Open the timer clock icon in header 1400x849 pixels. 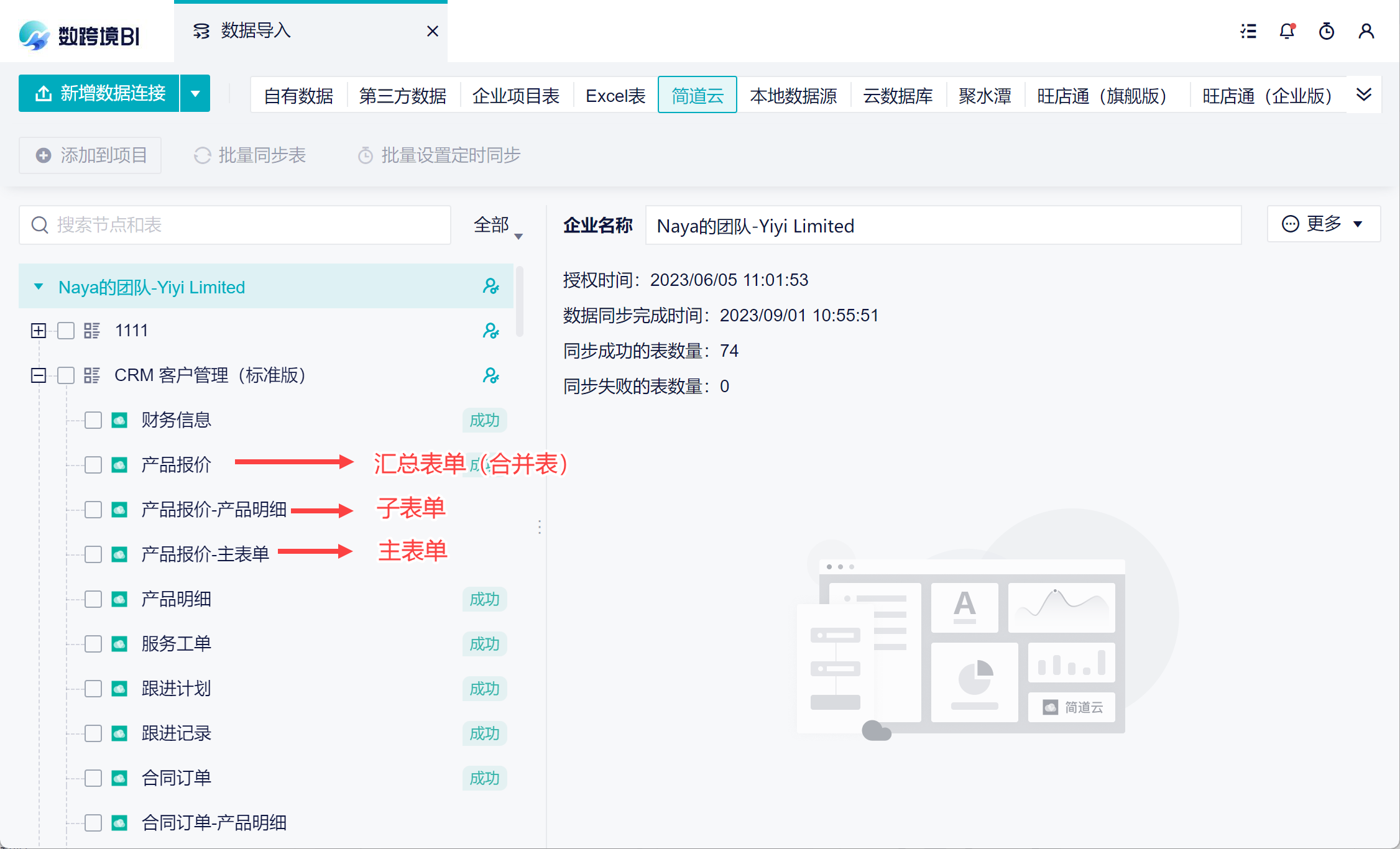click(x=1327, y=31)
